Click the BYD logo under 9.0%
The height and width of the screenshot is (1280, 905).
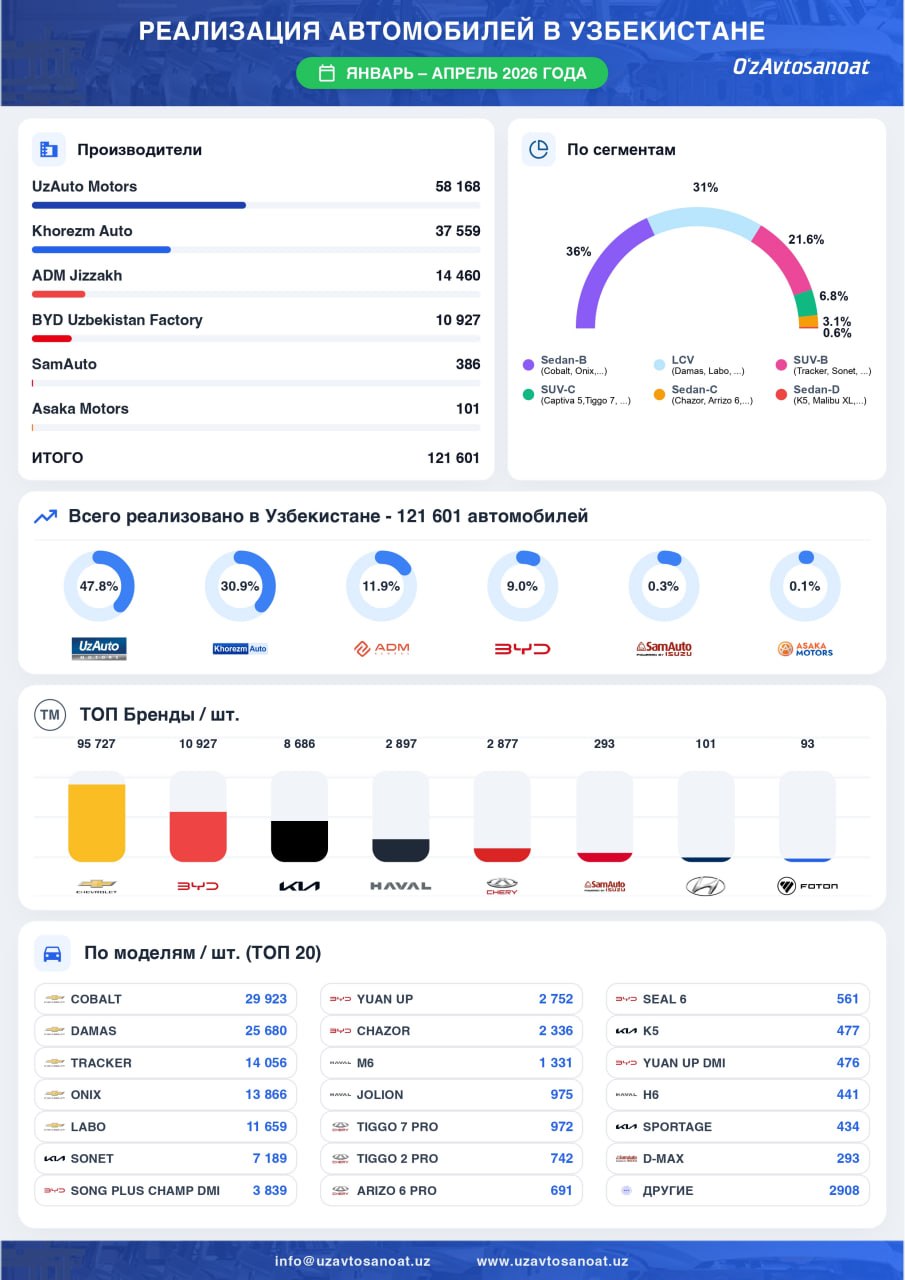point(522,648)
